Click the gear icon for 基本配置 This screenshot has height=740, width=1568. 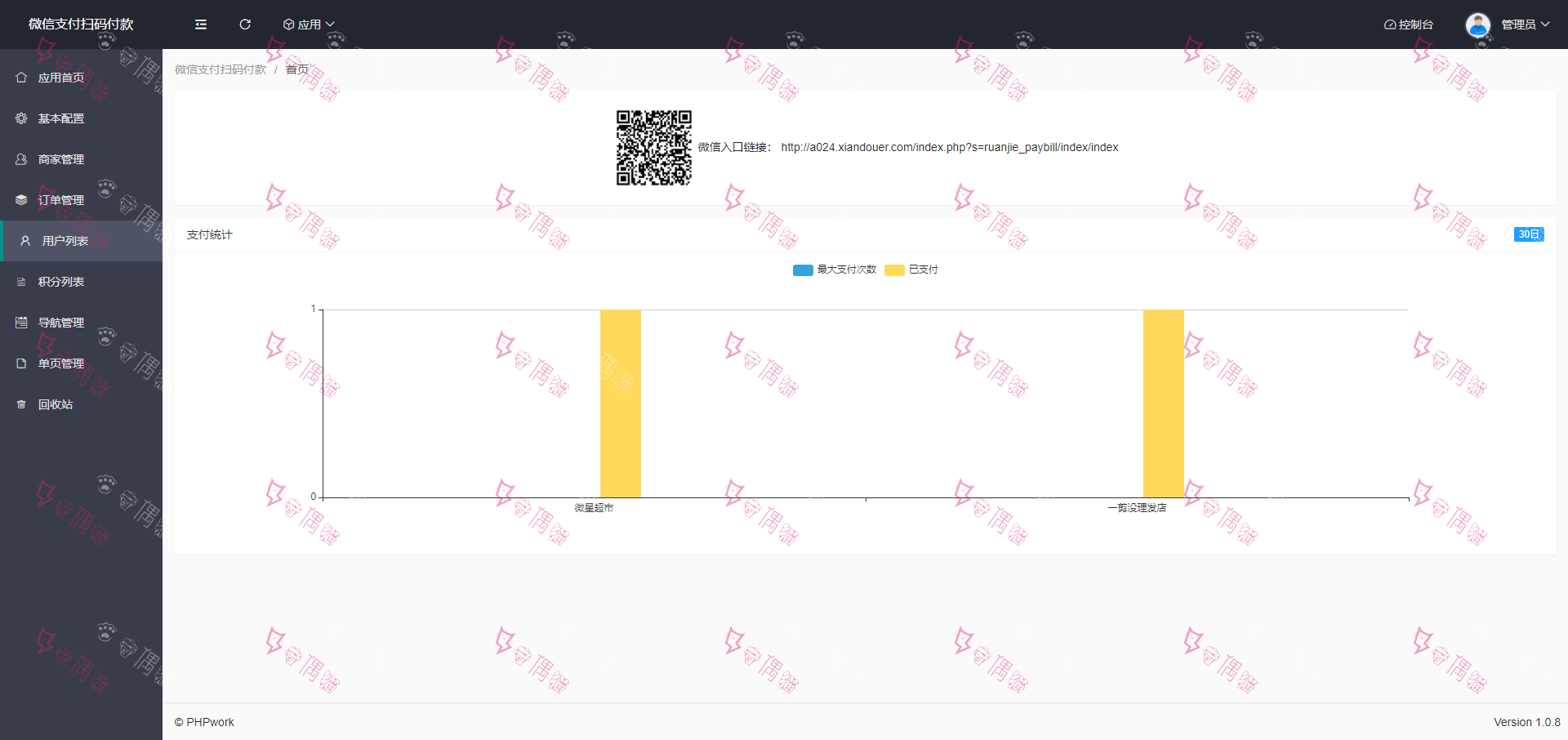pyautogui.click(x=21, y=118)
